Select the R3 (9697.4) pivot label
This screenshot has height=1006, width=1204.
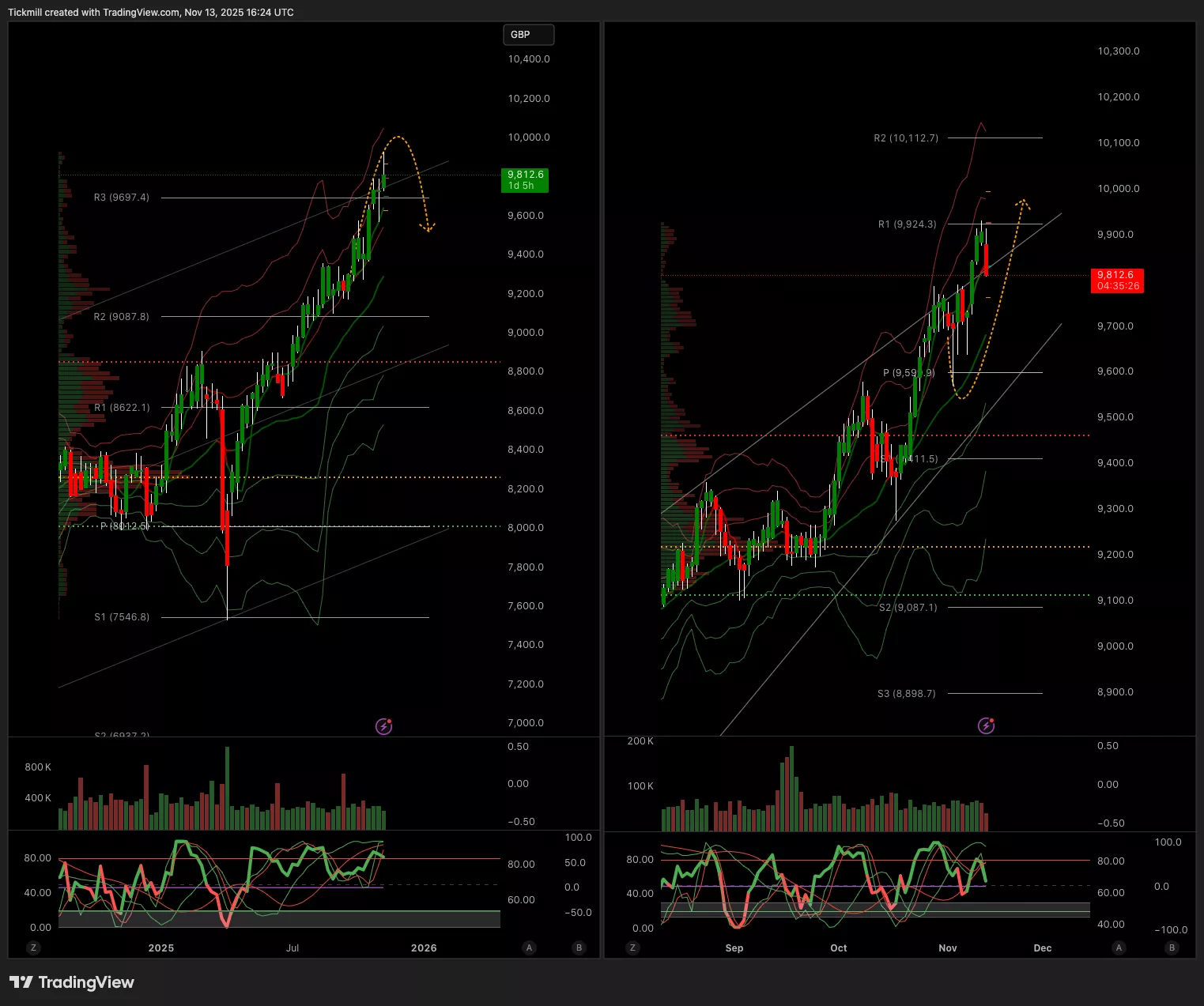(x=122, y=198)
